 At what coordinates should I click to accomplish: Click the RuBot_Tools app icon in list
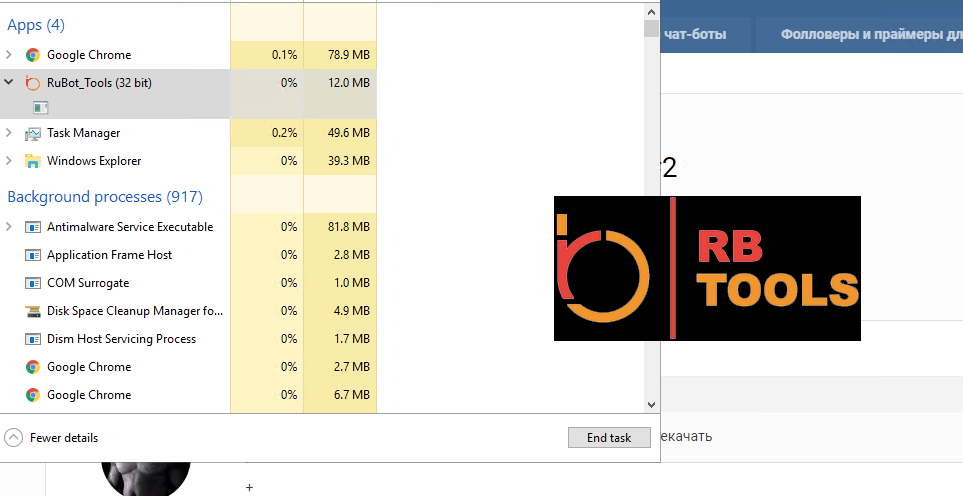pyautogui.click(x=33, y=83)
